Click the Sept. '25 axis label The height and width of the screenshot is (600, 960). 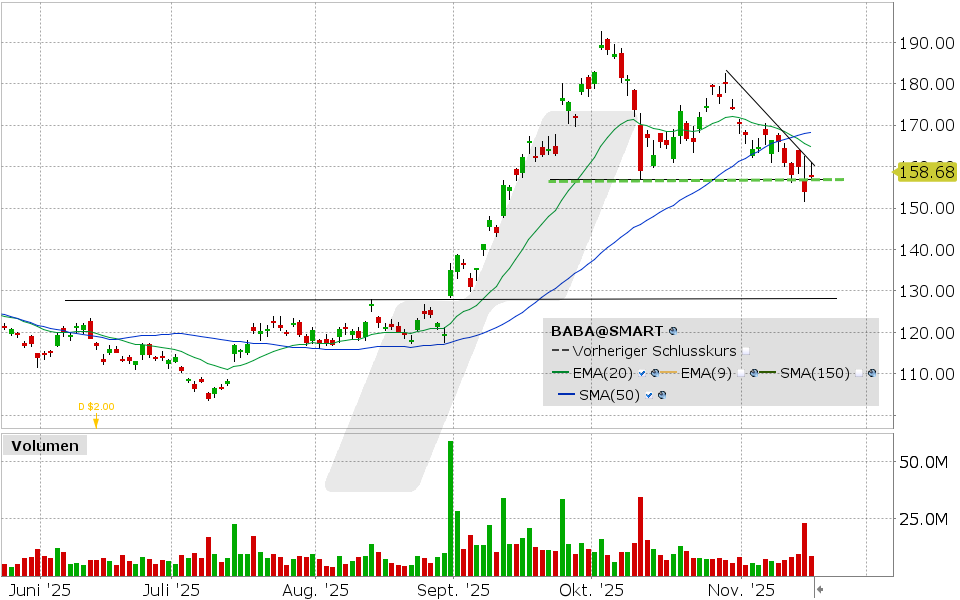coord(452,590)
